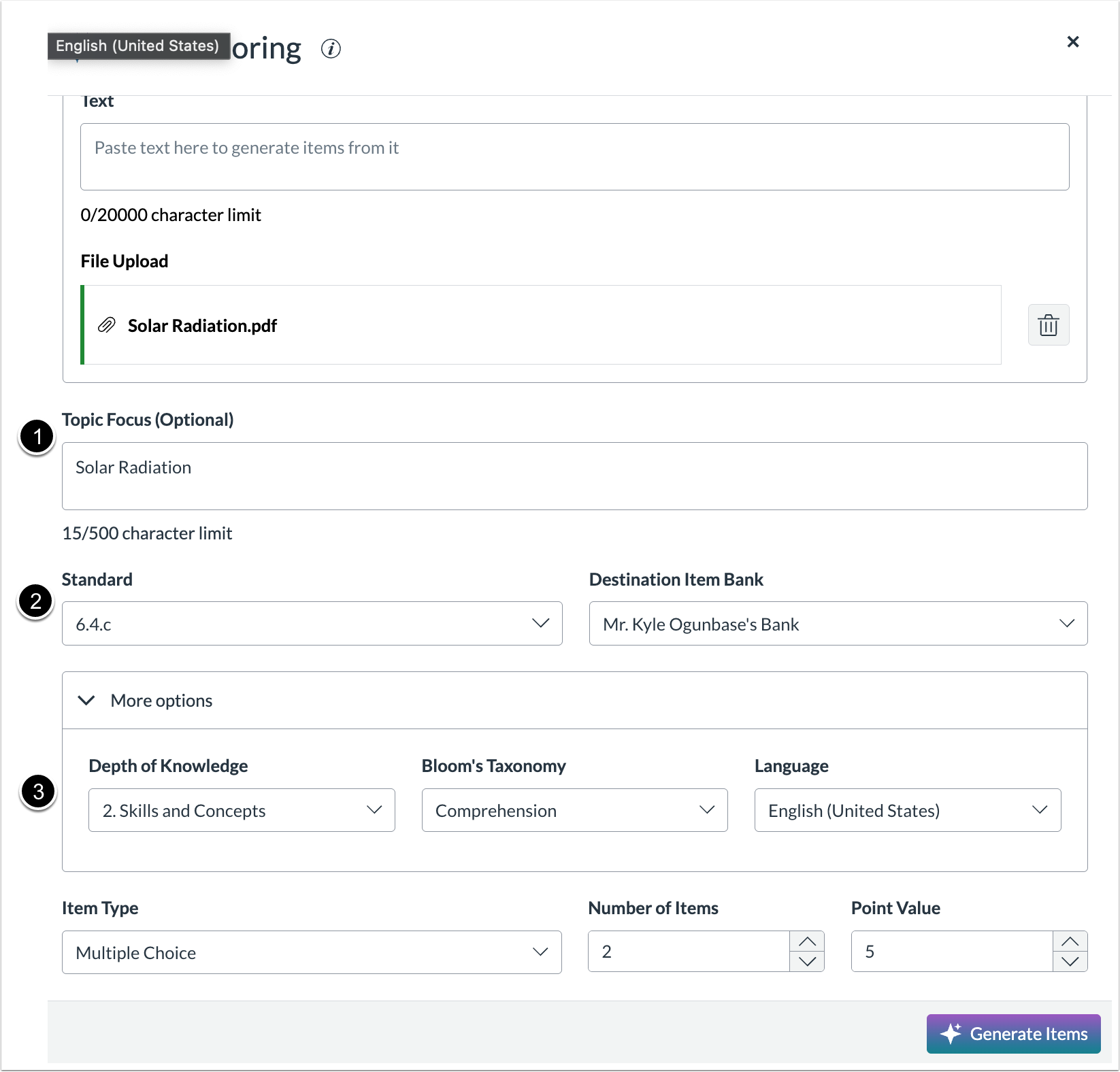1120x1072 pixels.
Task: Click the File Upload heading
Action: [125, 261]
